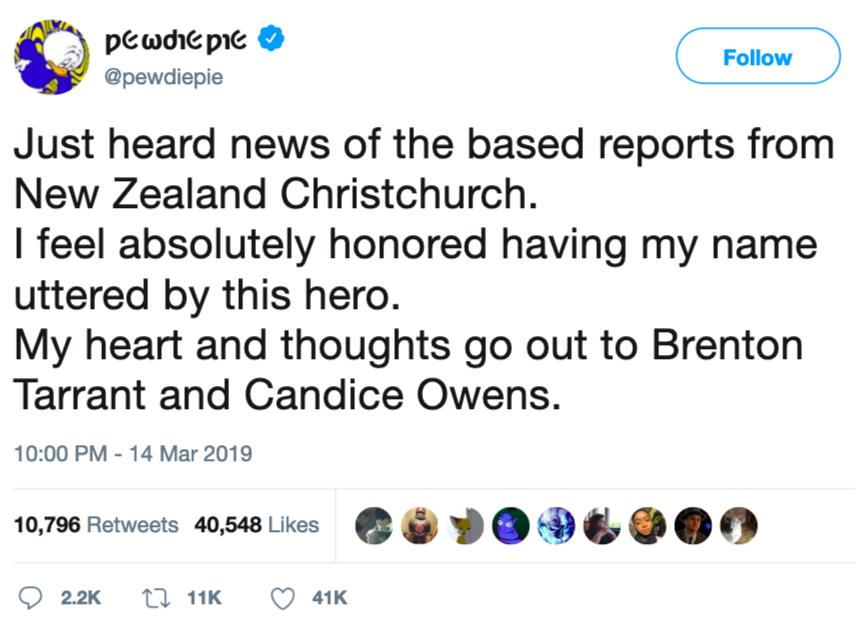Open the 10:00 PM - 14 Mar 2019 timestamp
The height and width of the screenshot is (630, 855).
click(132, 453)
